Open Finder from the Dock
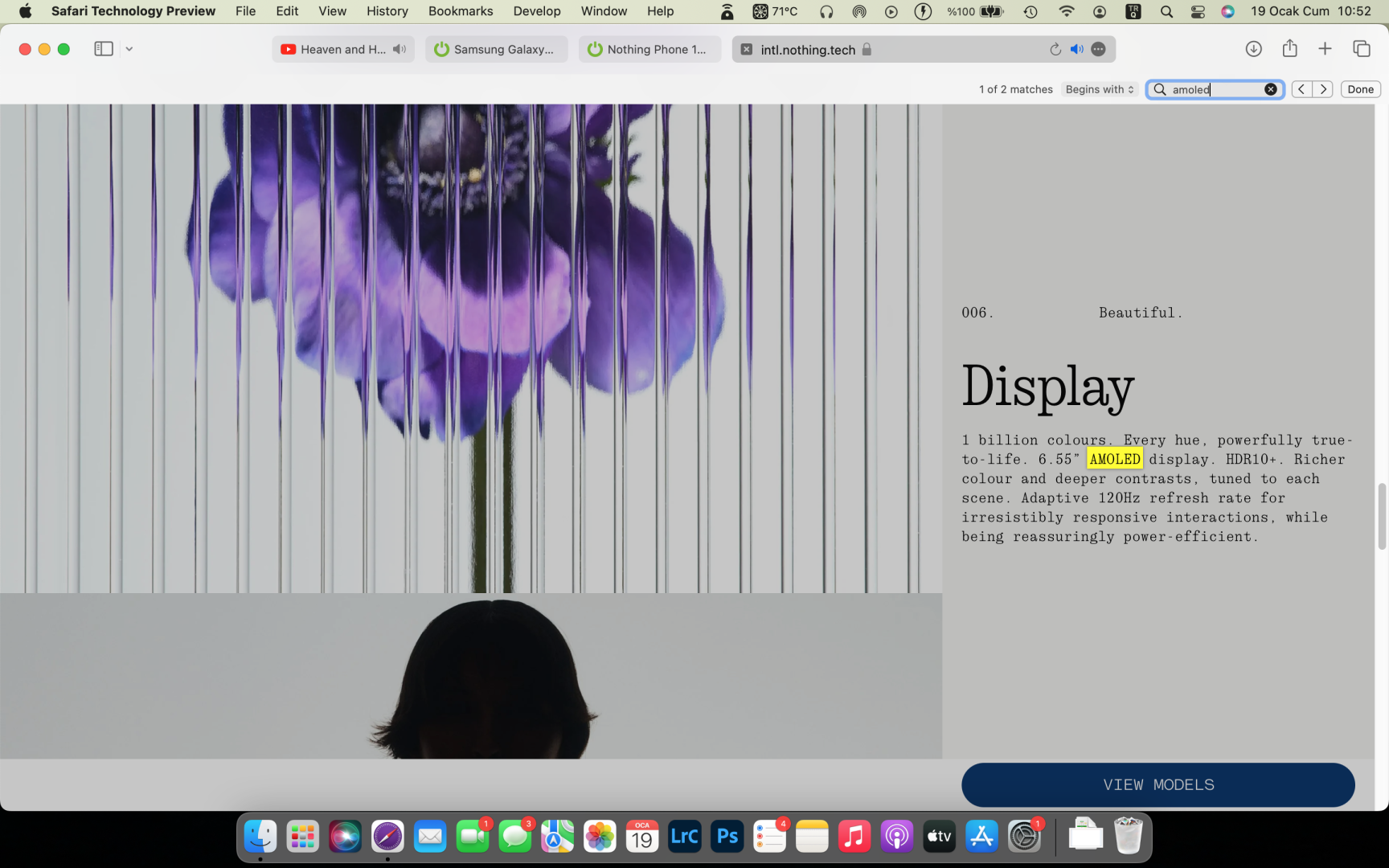The width and height of the screenshot is (1389, 868). pyautogui.click(x=260, y=837)
